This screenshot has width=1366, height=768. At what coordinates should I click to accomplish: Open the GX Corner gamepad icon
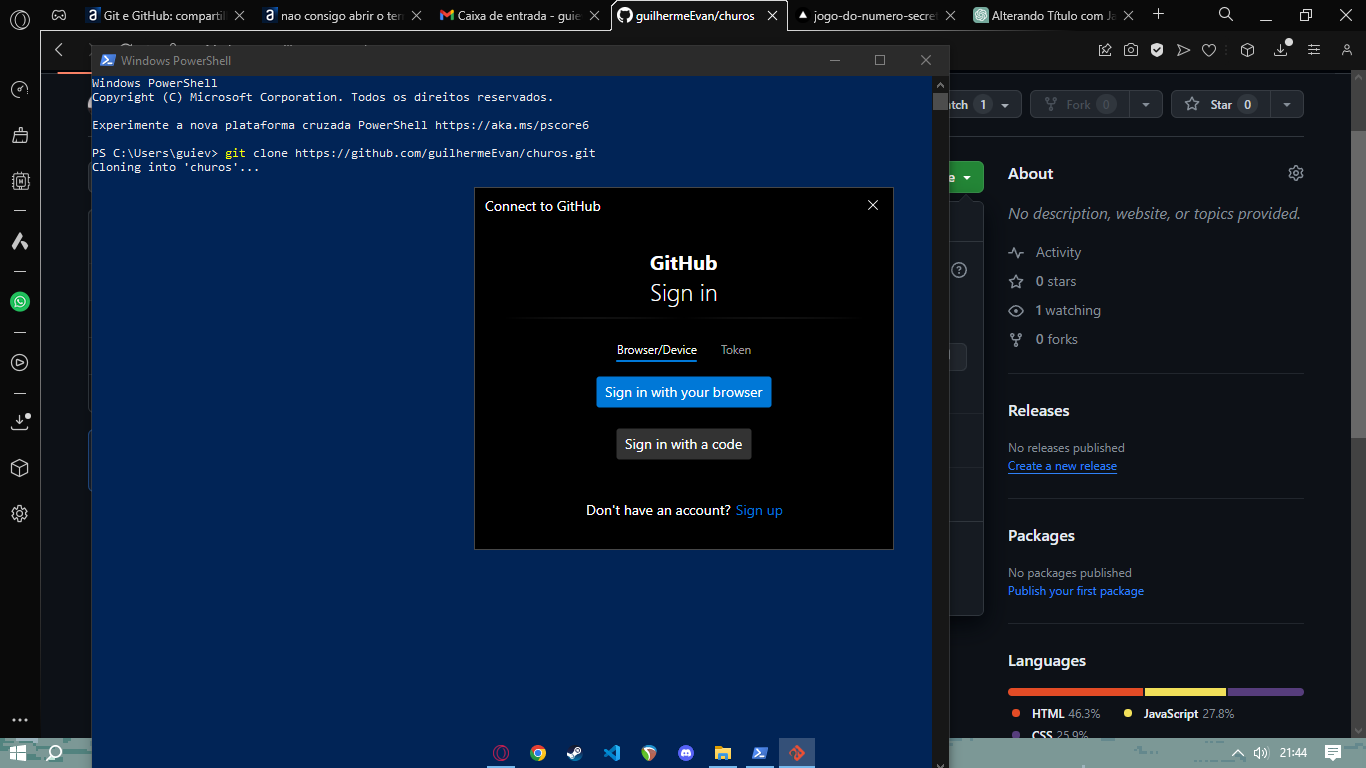pyautogui.click(x=59, y=15)
